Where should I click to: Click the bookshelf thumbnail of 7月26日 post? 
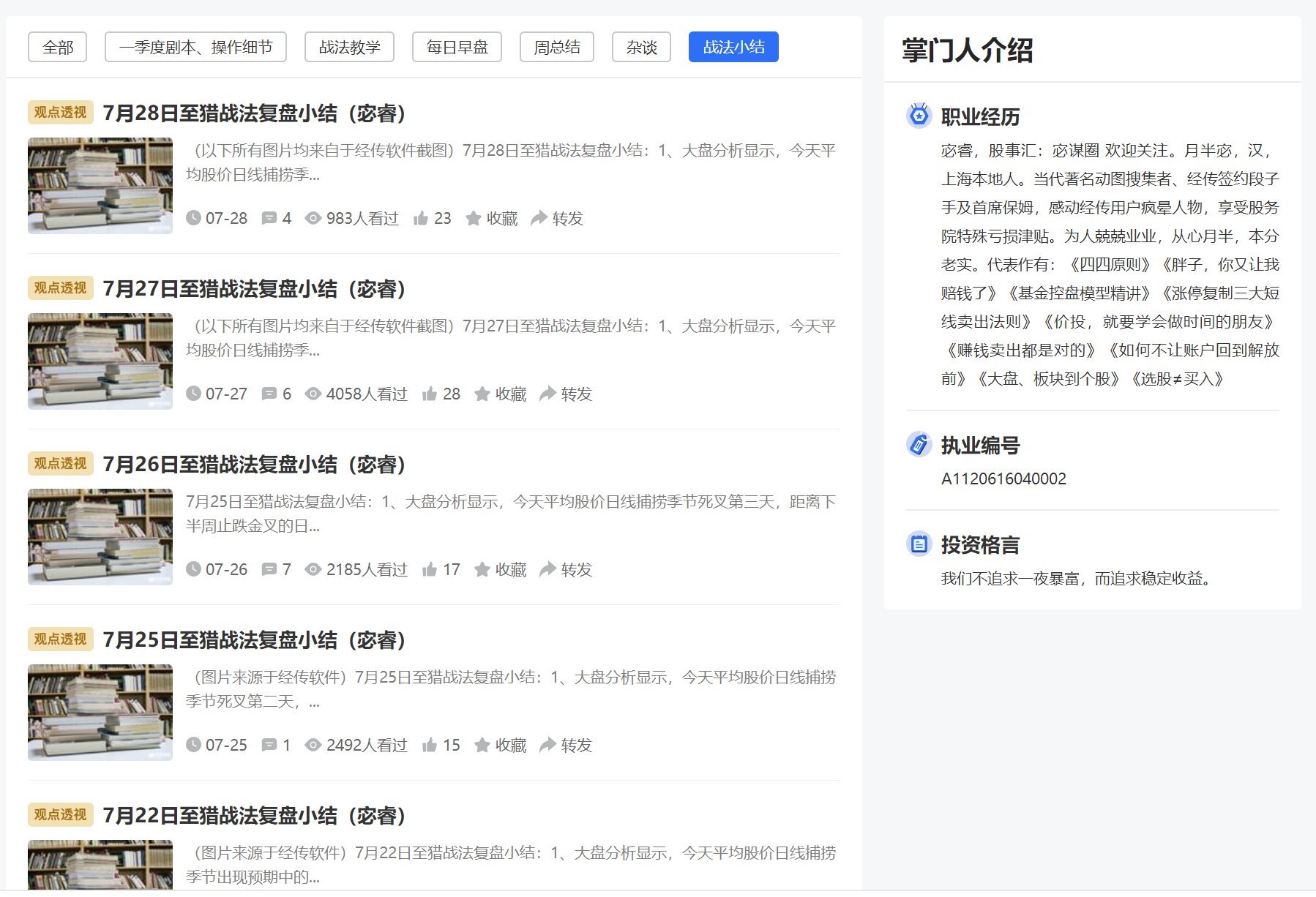100,537
